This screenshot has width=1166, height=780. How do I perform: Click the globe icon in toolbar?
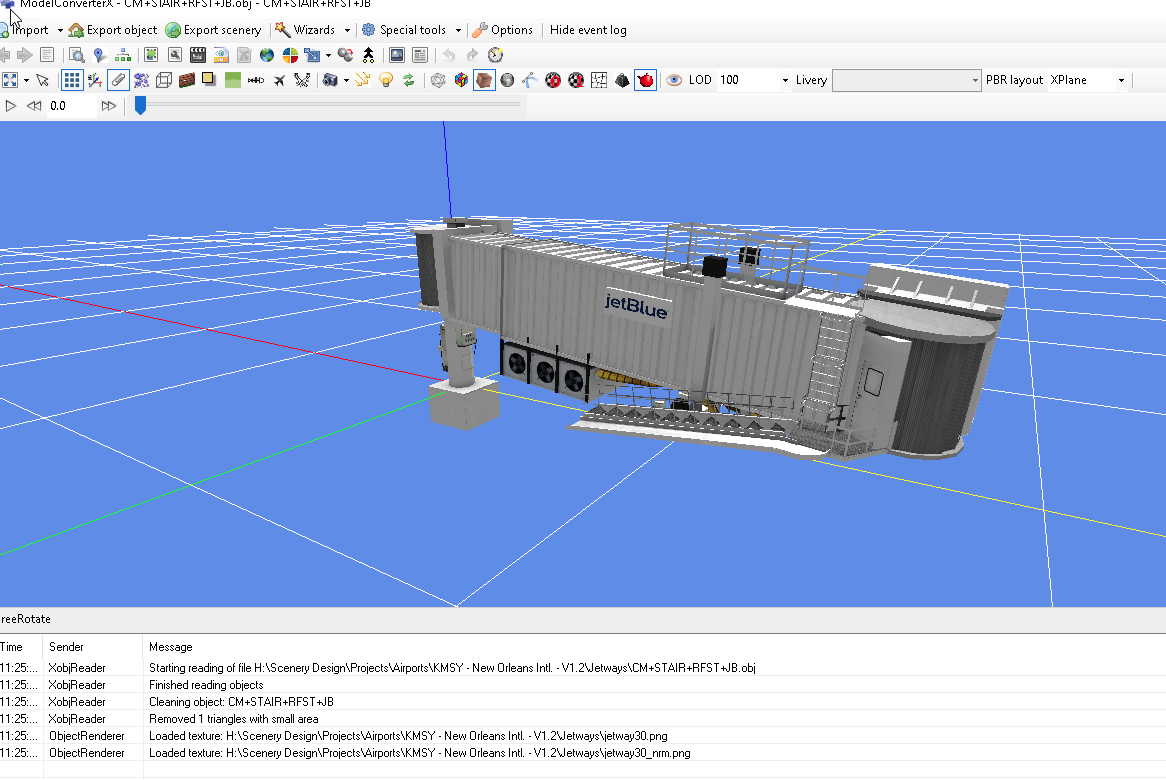tap(267, 55)
